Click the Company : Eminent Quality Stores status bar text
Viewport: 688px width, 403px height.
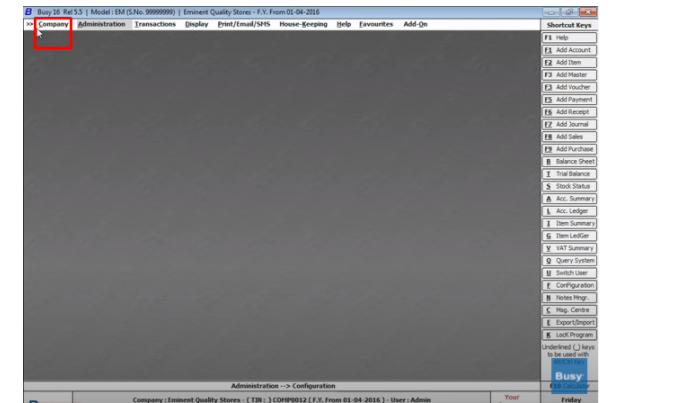tap(281, 399)
